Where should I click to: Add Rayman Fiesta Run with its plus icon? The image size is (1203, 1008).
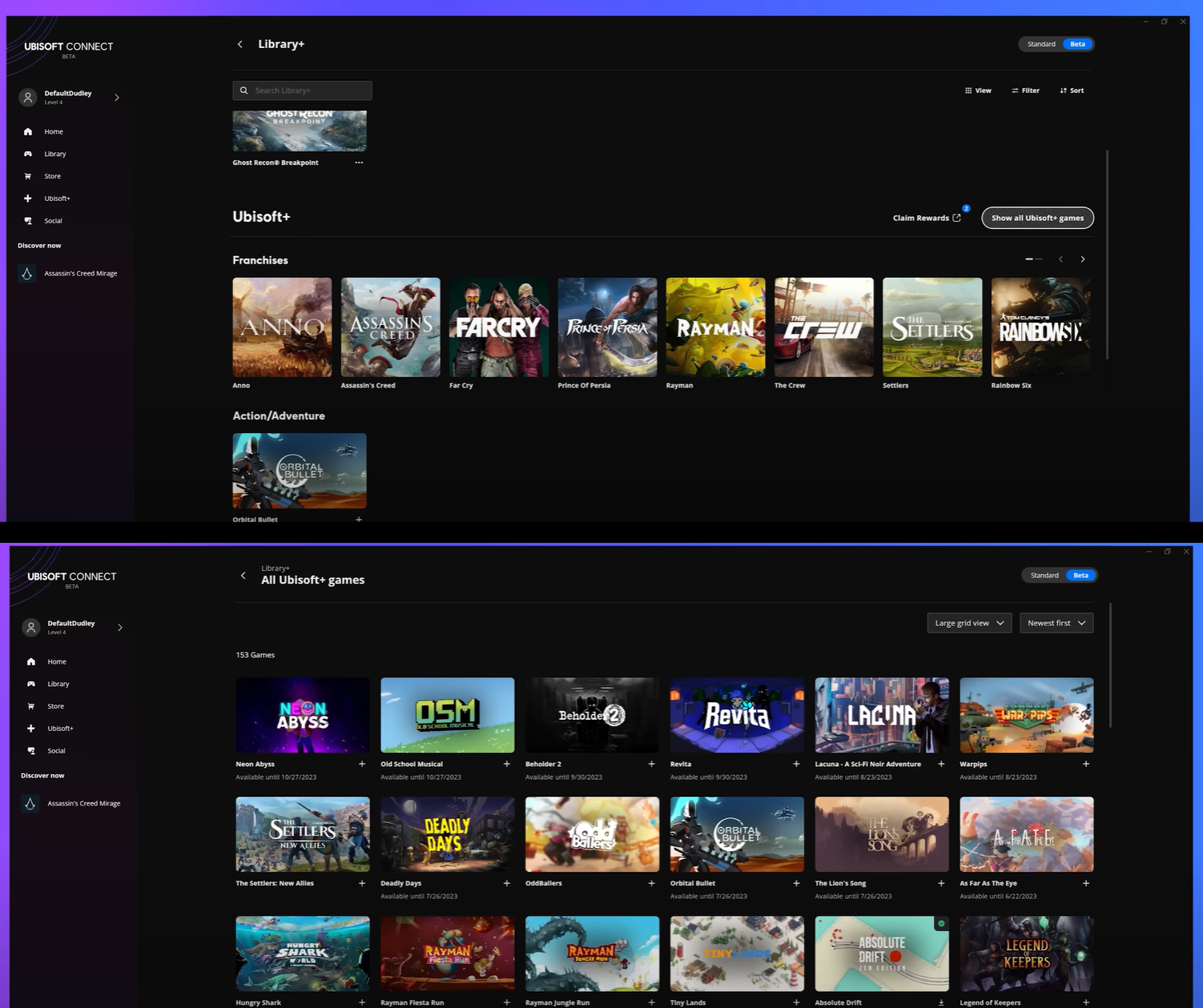pyautogui.click(x=507, y=1002)
